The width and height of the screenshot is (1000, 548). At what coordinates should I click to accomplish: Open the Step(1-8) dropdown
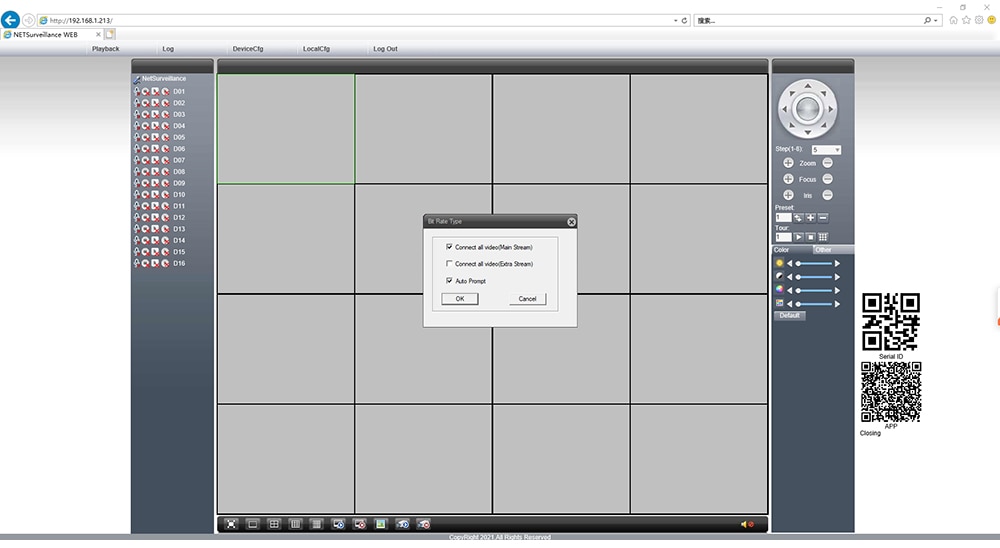coord(826,150)
